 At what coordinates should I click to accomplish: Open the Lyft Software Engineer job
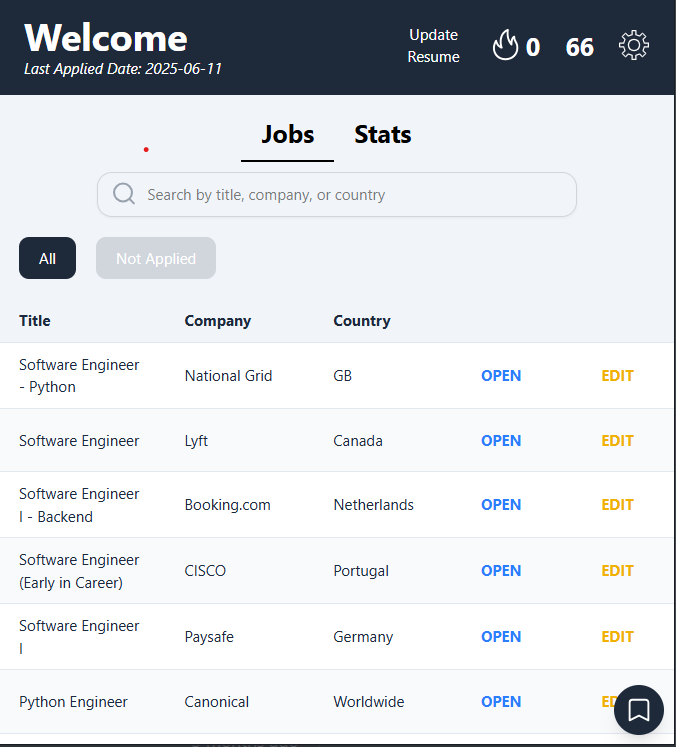pos(500,441)
